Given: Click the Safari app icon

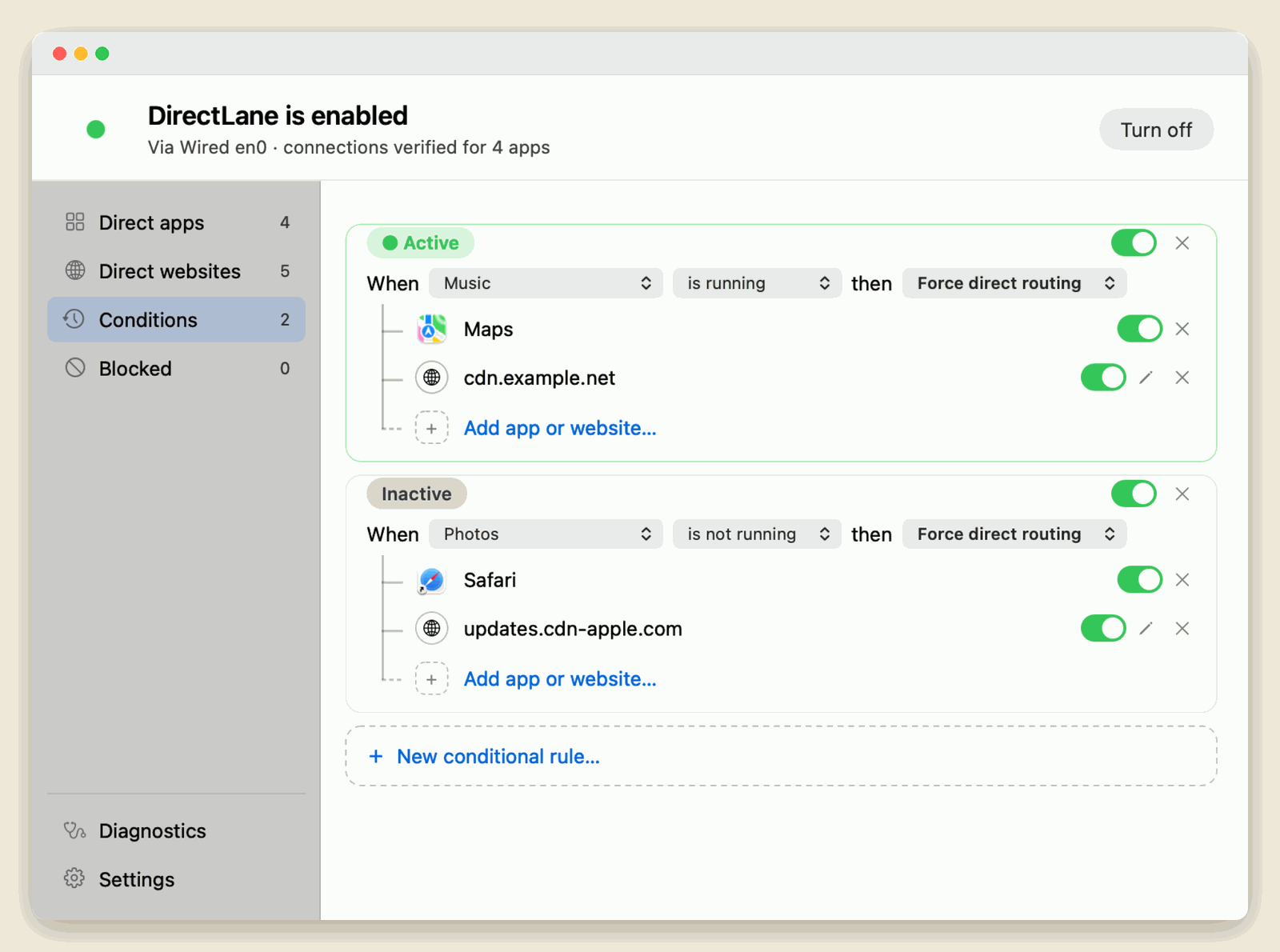Looking at the screenshot, I should click(x=431, y=580).
